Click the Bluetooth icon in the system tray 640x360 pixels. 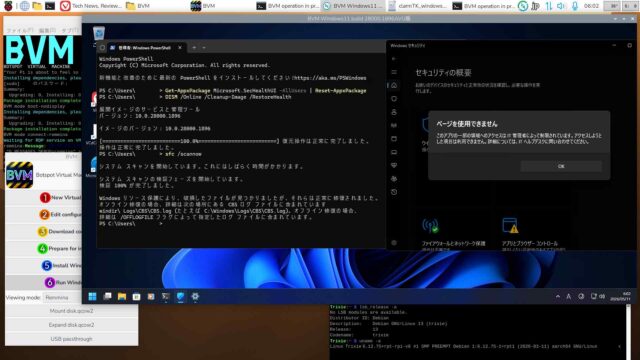pyautogui.click(x=535, y=6)
